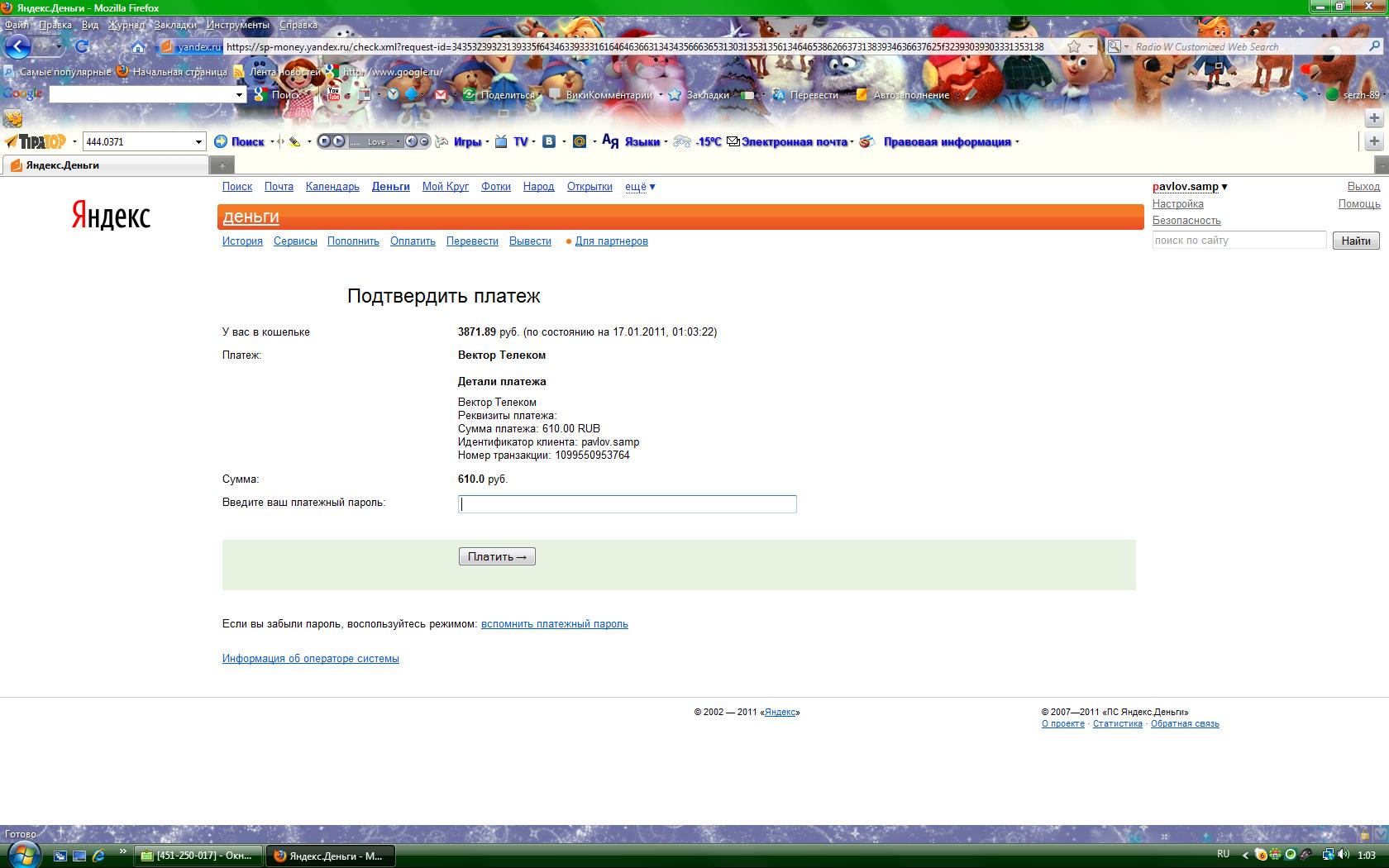The image size is (1389, 868).
Task: Open the Игры toolbar menu
Action: click(461, 141)
